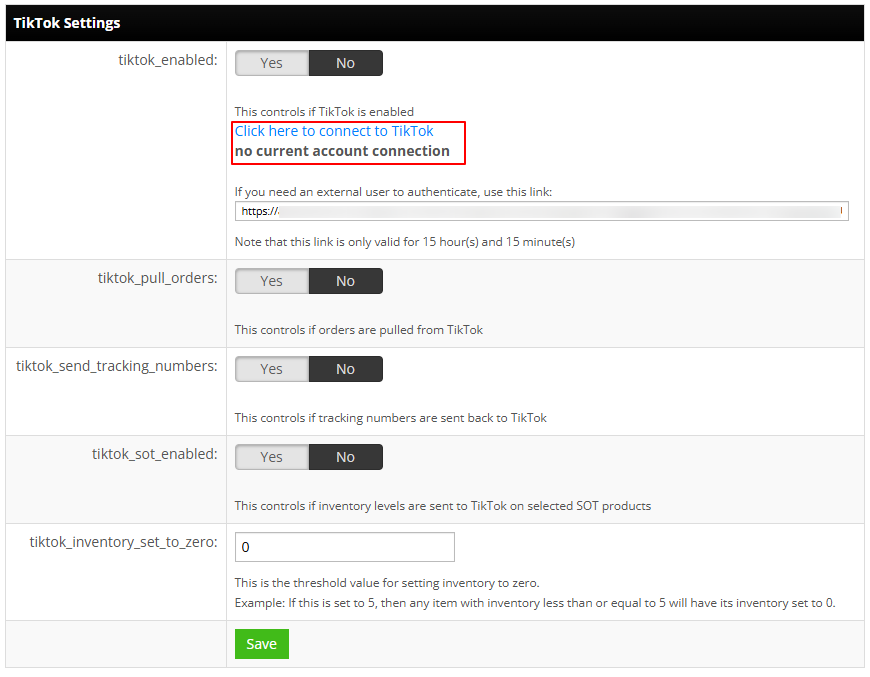Image resolution: width=870 pixels, height=677 pixels.
Task: Enable tiktok_send_tracking_numbers with Yes
Action: click(272, 369)
